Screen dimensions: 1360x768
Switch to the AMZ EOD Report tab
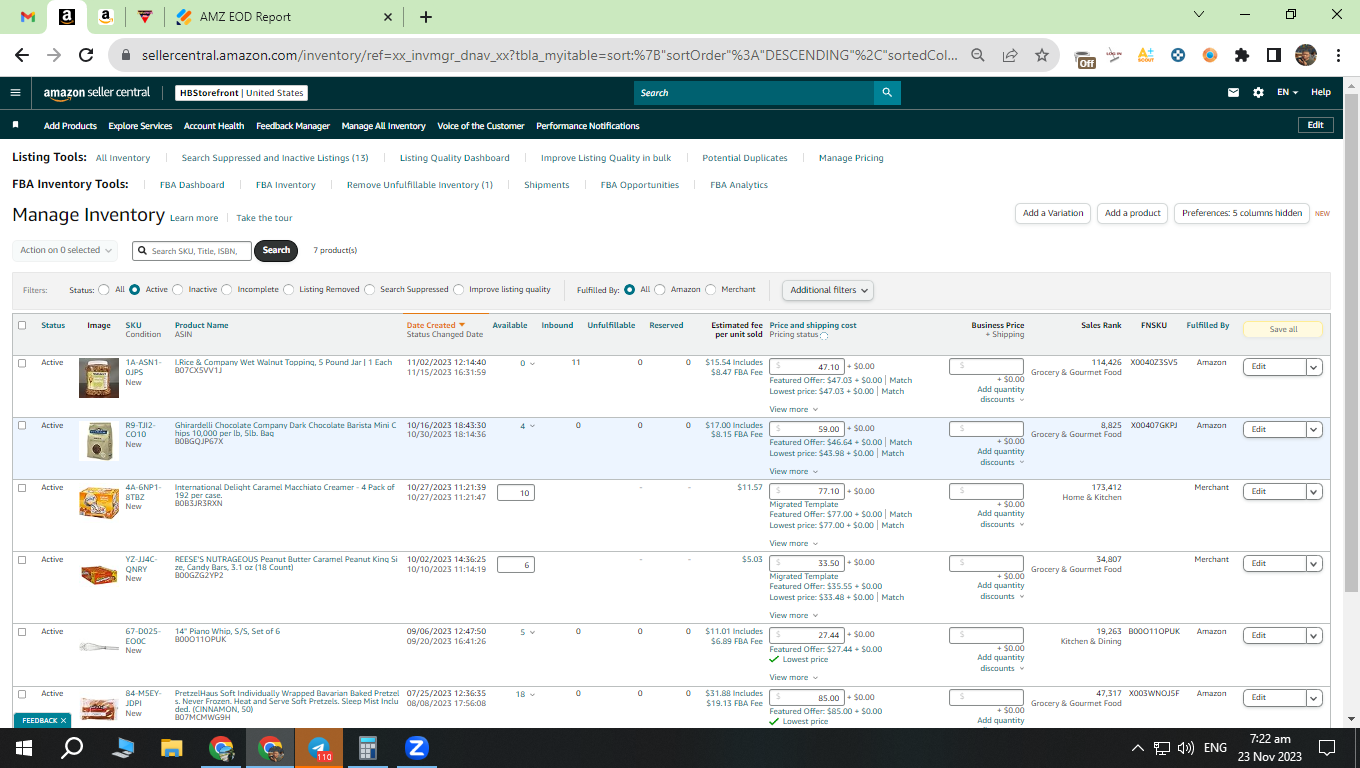click(285, 17)
